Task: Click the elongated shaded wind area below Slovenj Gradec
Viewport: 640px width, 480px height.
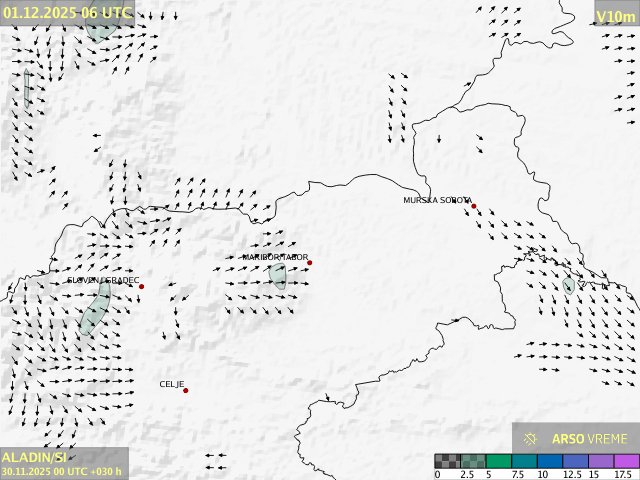Action: click(95, 309)
